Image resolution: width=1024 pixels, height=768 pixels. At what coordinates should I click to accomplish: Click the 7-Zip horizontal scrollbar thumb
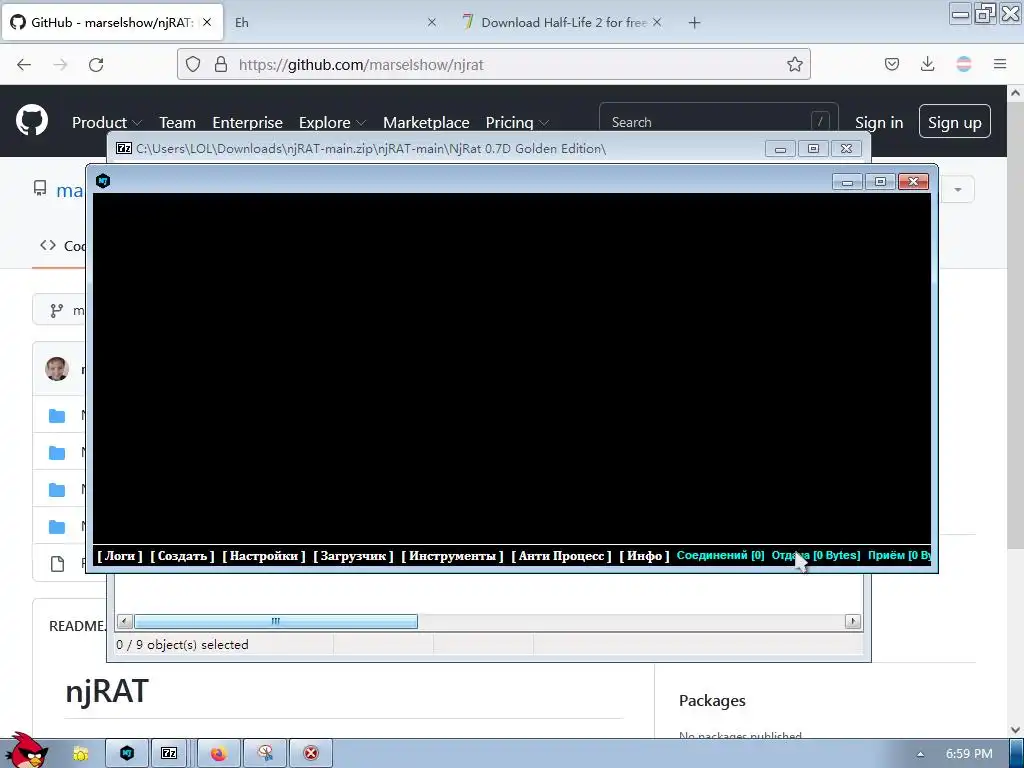tap(276, 621)
